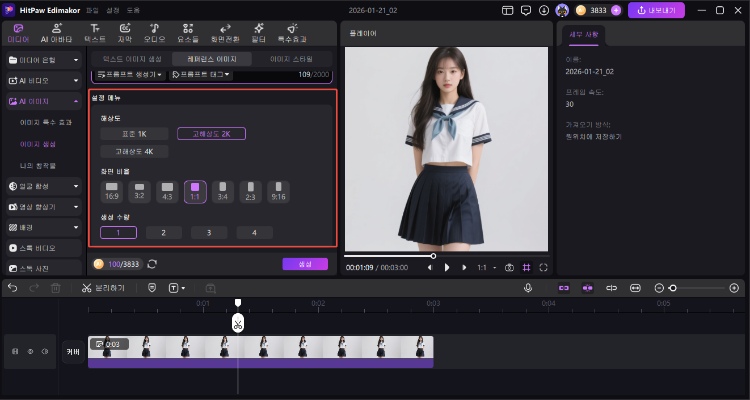Click the layout switch icon in title bar

click(507, 10)
